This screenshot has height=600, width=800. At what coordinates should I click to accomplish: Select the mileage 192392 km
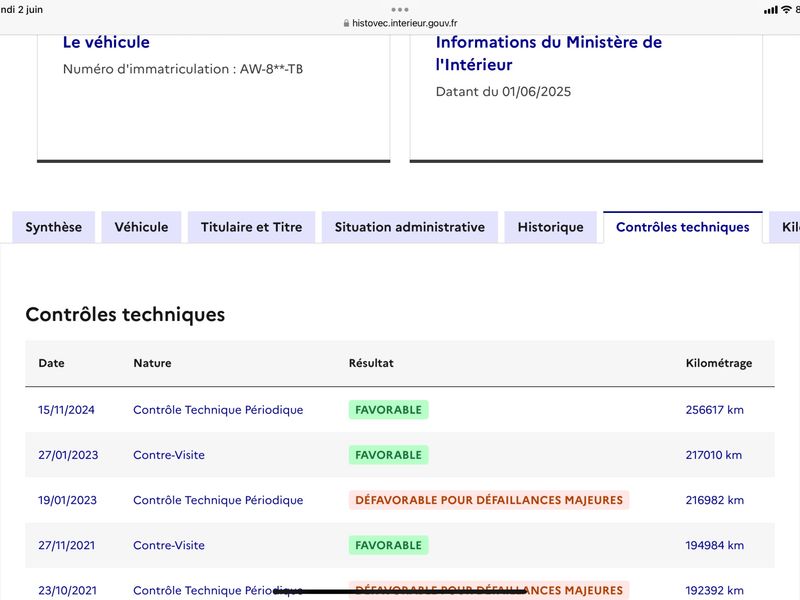point(715,590)
